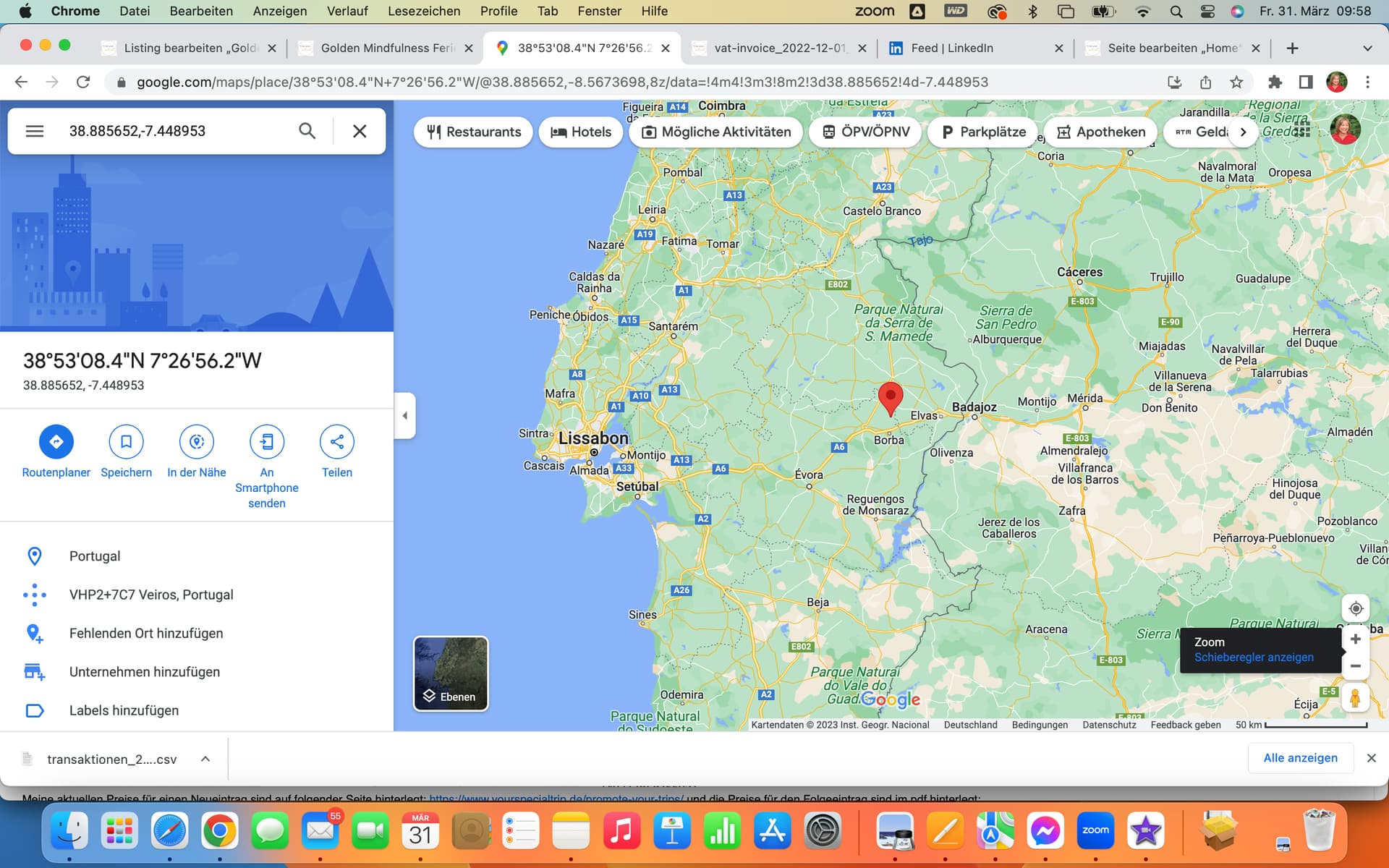Click the Feedback geben footer link

pos(1186,725)
